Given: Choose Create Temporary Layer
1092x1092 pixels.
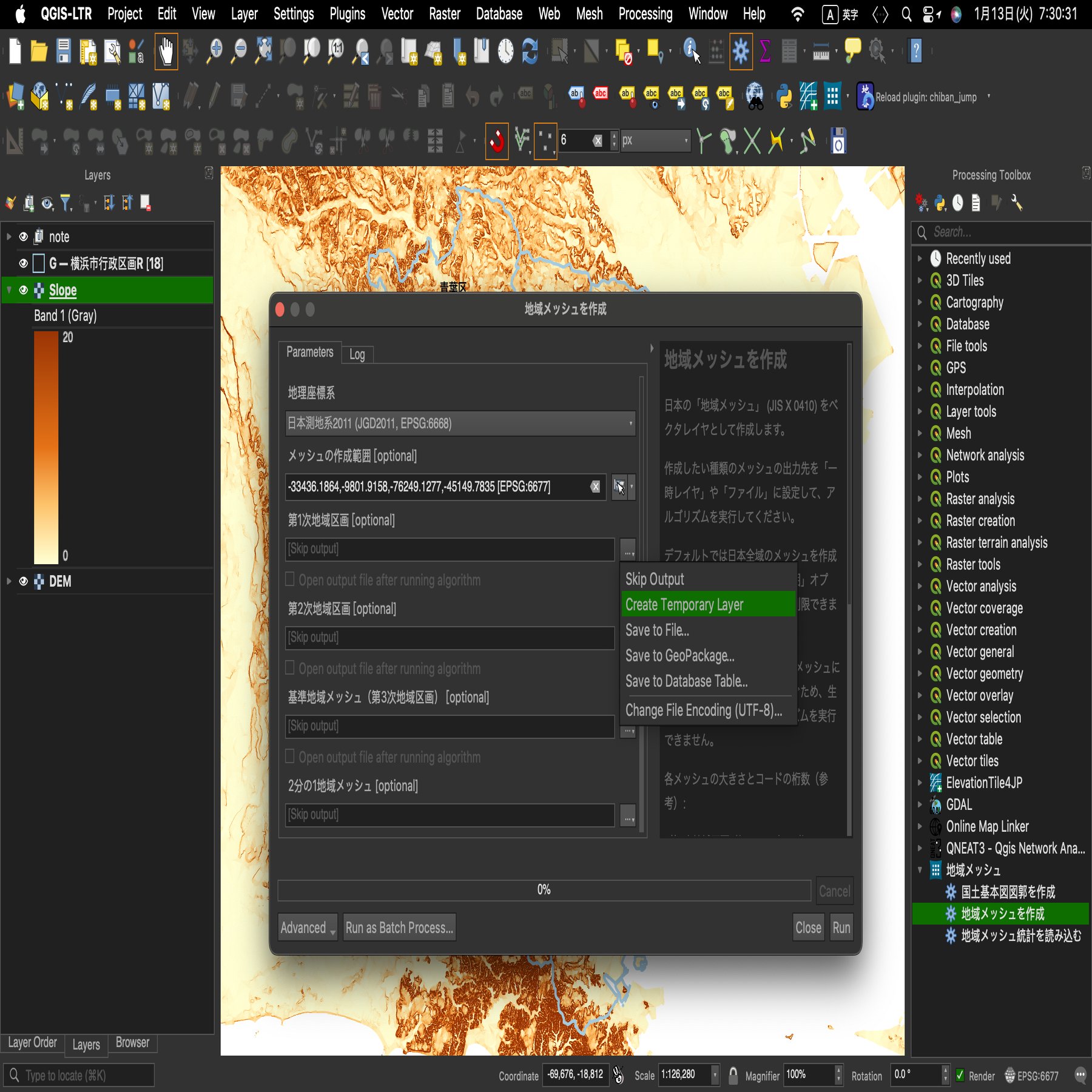Looking at the screenshot, I should coord(708,605).
